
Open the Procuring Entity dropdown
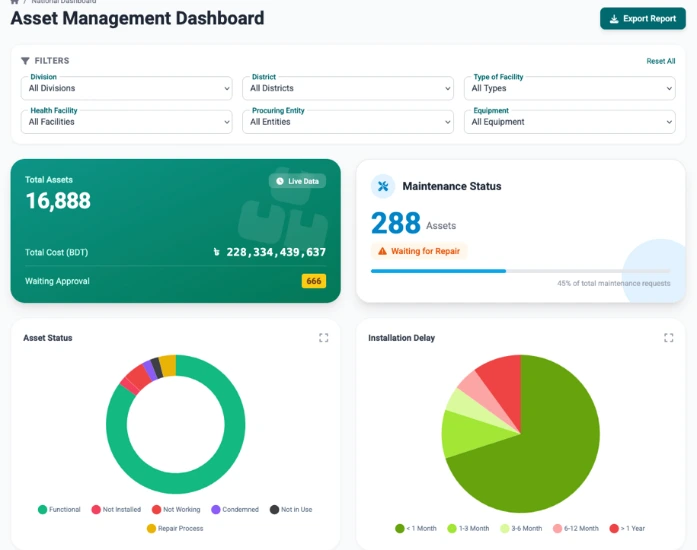[x=348, y=122]
